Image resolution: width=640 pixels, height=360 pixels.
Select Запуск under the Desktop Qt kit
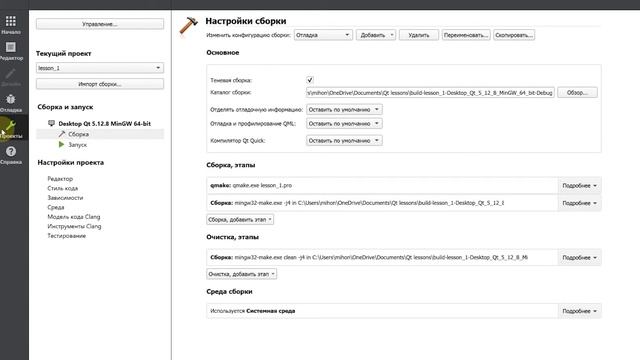pos(78,144)
